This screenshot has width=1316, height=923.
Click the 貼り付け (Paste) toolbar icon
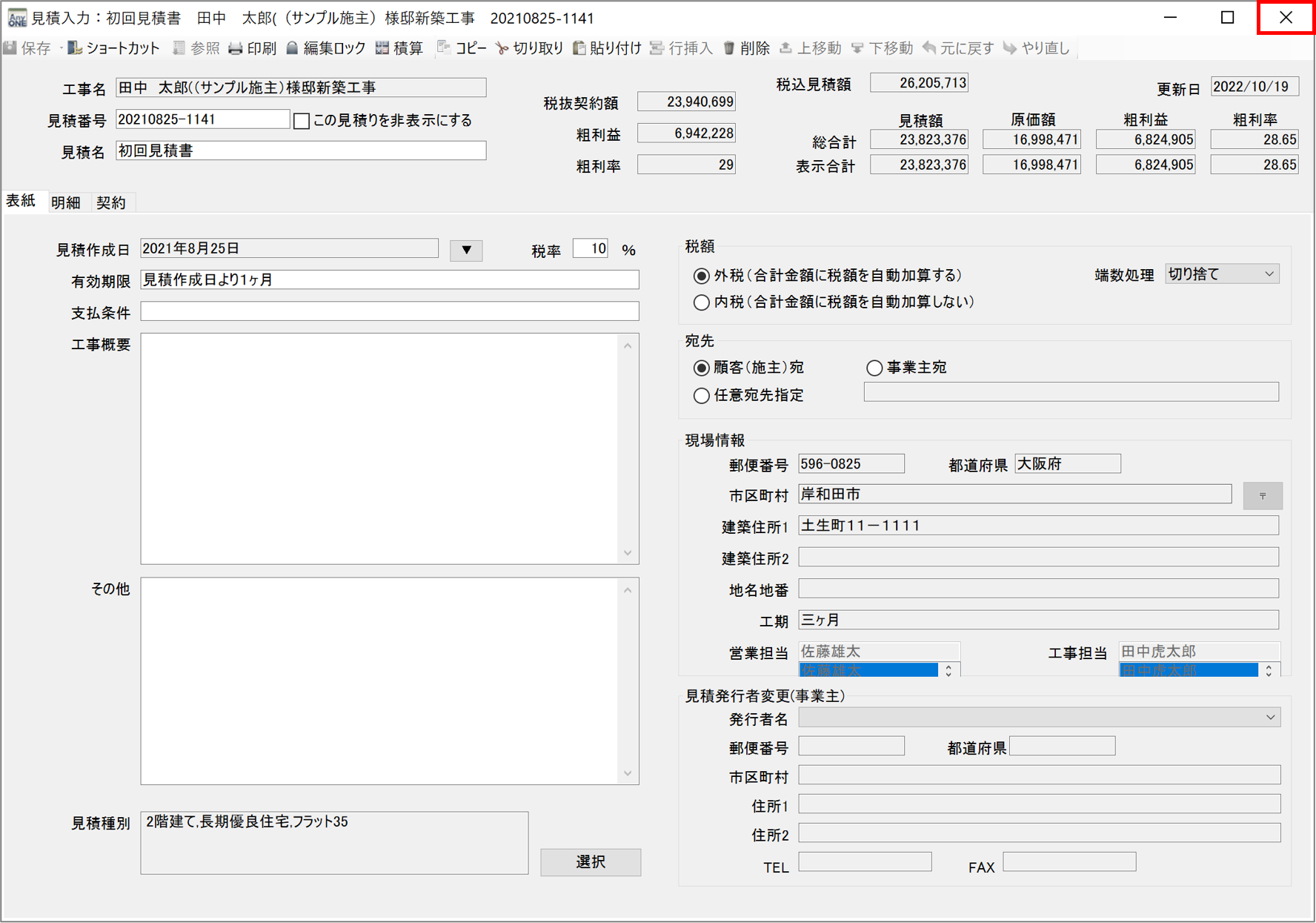tap(579, 48)
